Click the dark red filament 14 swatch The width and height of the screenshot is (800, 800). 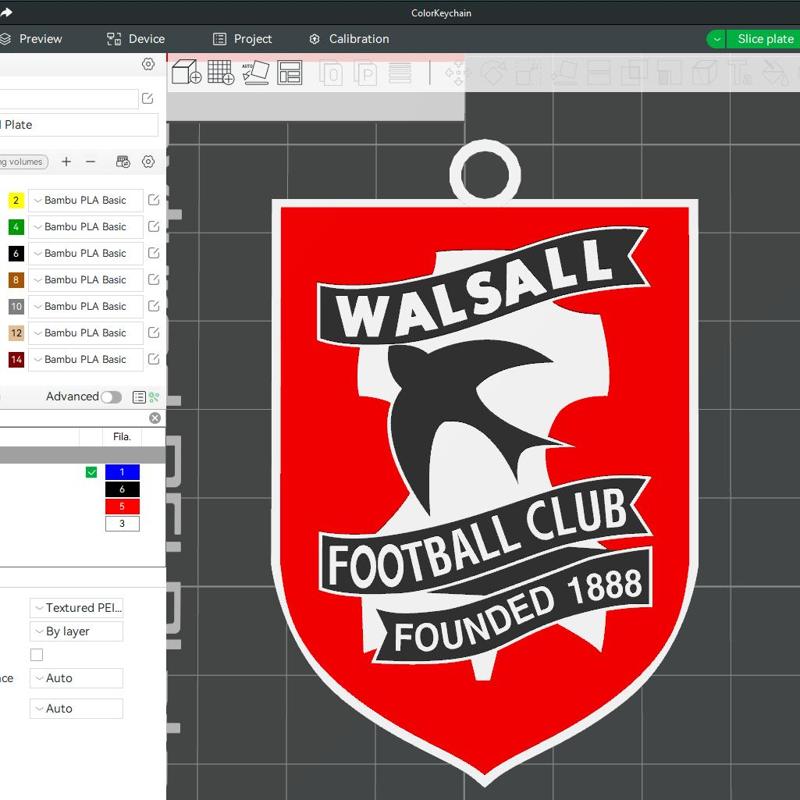(x=16, y=359)
